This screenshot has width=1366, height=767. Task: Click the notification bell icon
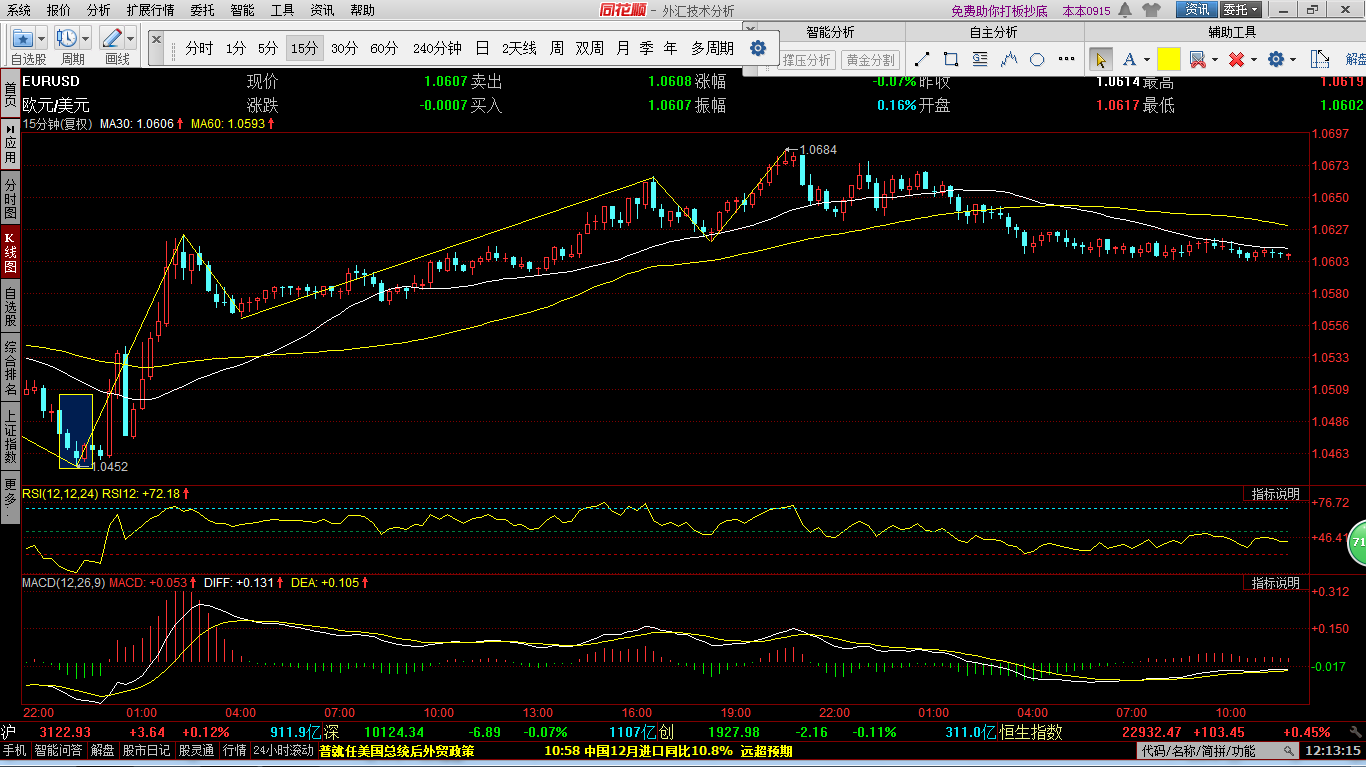pyautogui.click(x=1125, y=10)
